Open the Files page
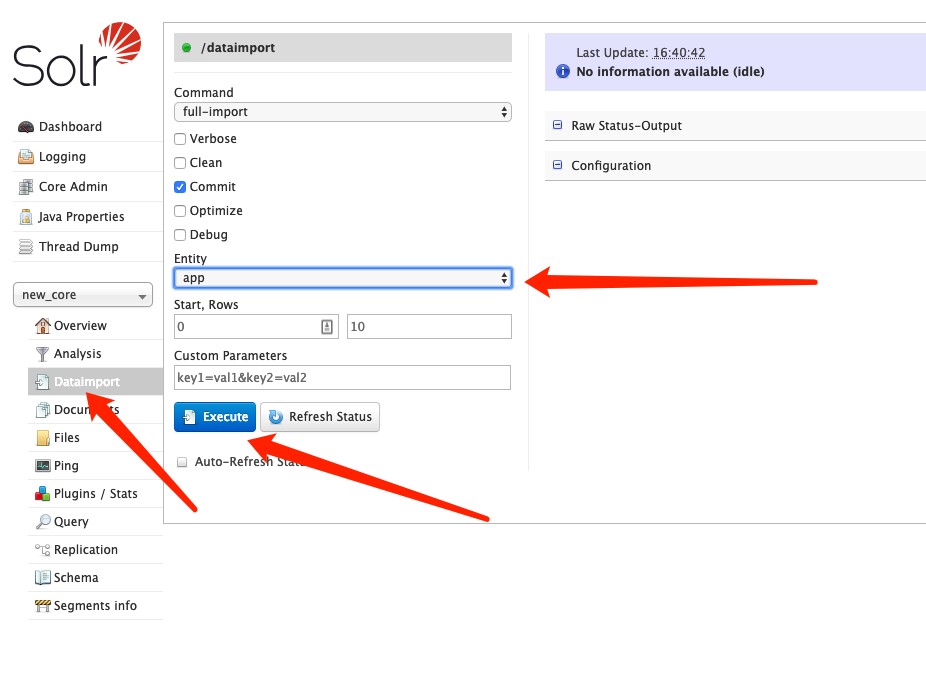926x683 pixels. pos(67,438)
